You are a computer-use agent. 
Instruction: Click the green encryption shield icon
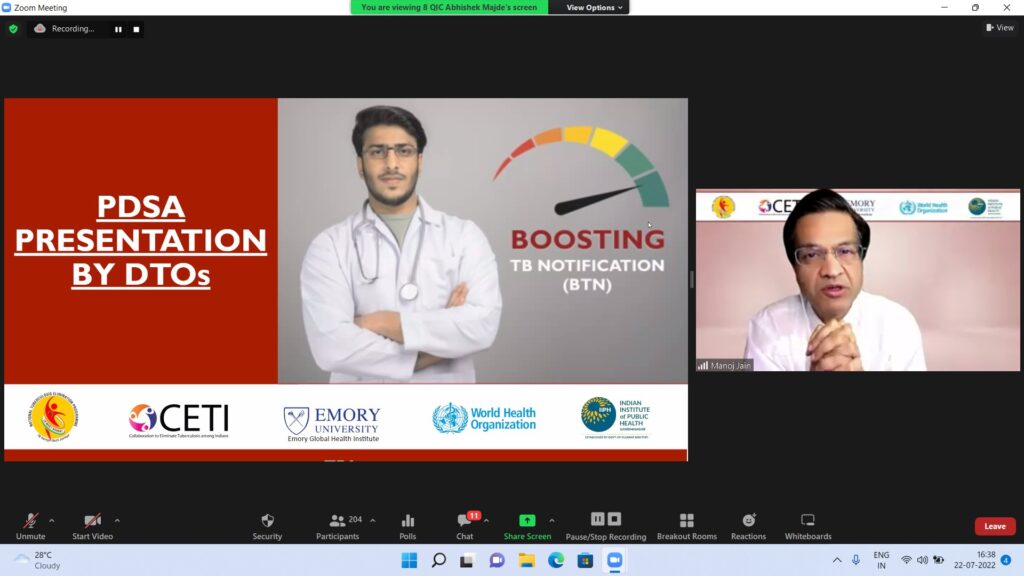pyautogui.click(x=13, y=29)
